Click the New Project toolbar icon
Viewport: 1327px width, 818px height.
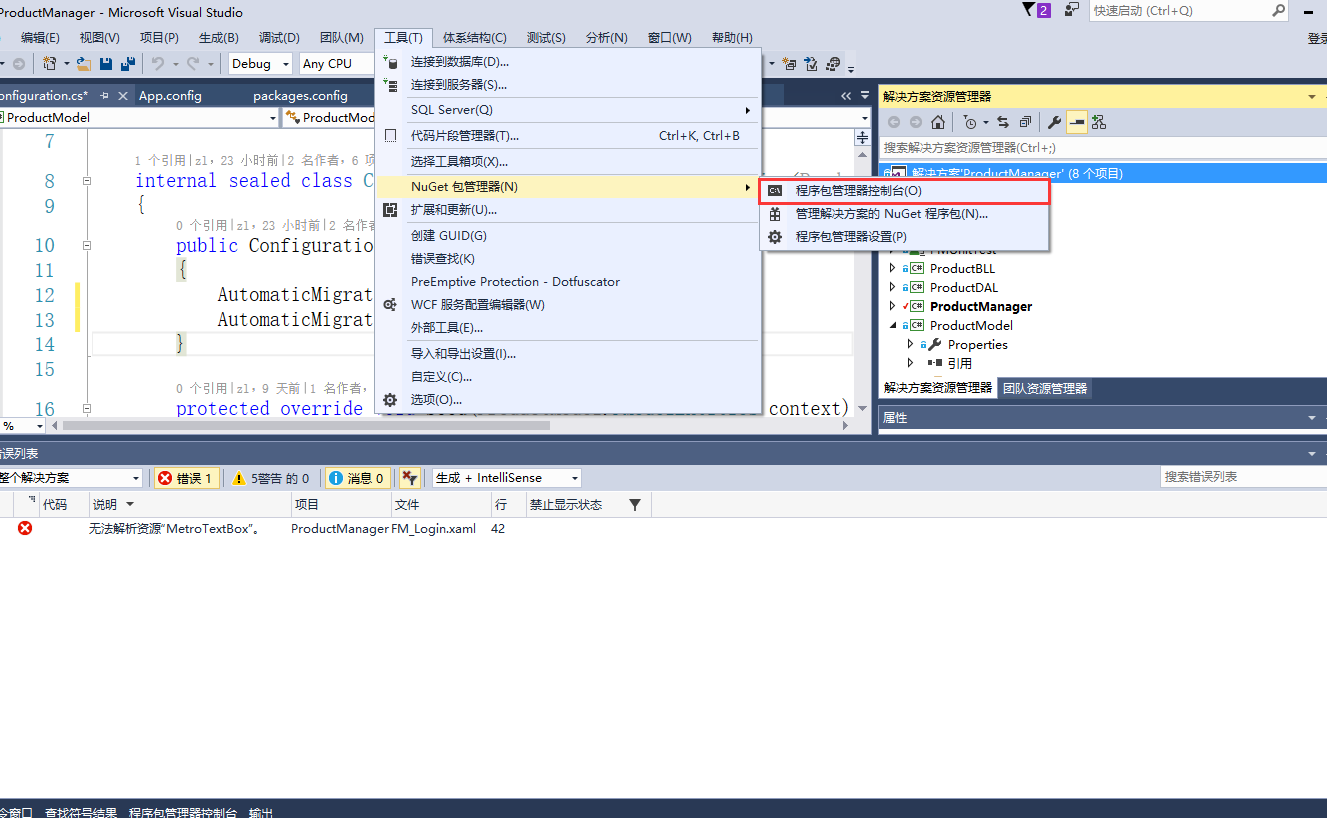point(50,64)
